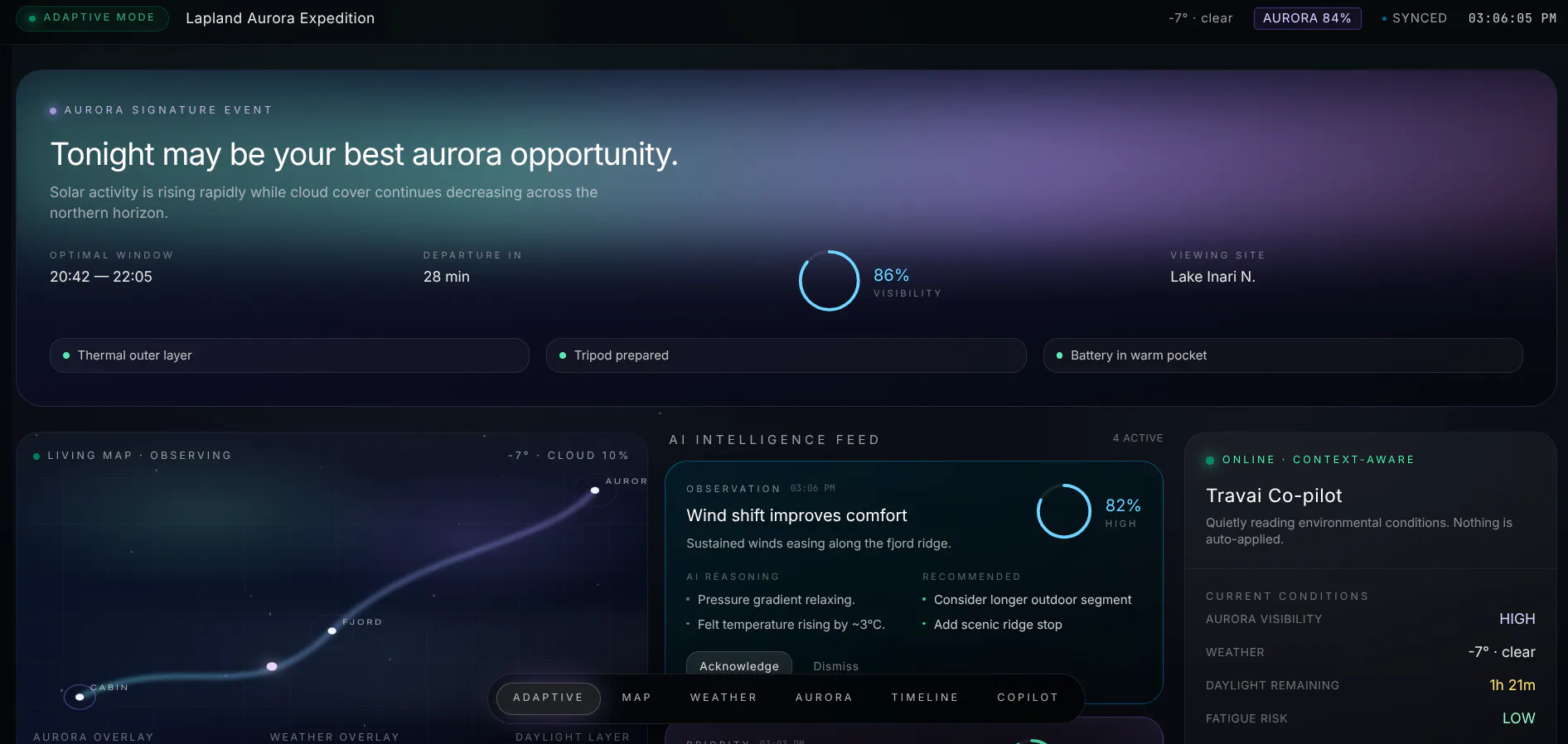Toggle the Aurora Overlay map layer

pyautogui.click(x=94, y=737)
